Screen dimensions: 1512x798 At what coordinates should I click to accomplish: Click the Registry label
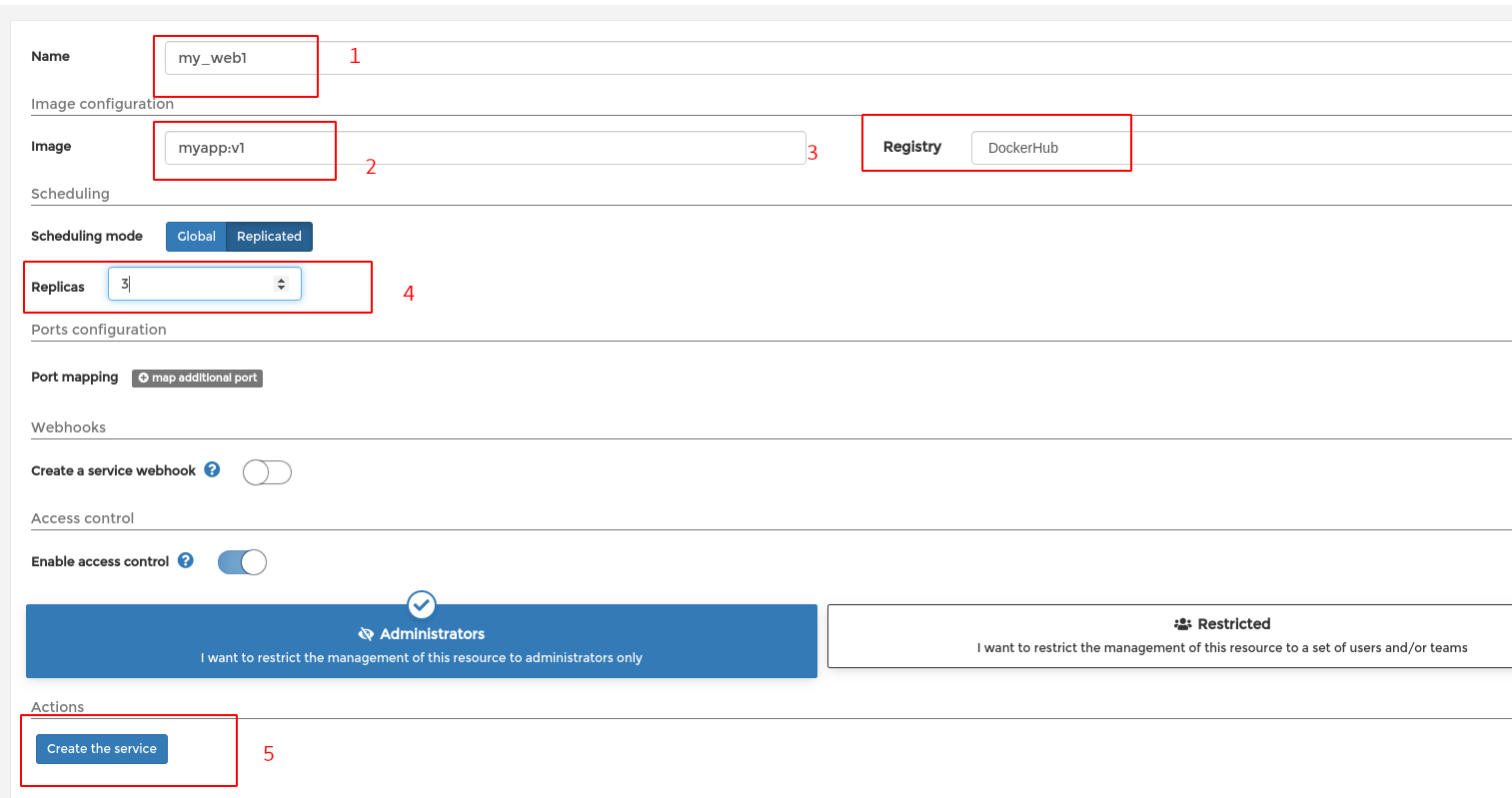click(912, 147)
